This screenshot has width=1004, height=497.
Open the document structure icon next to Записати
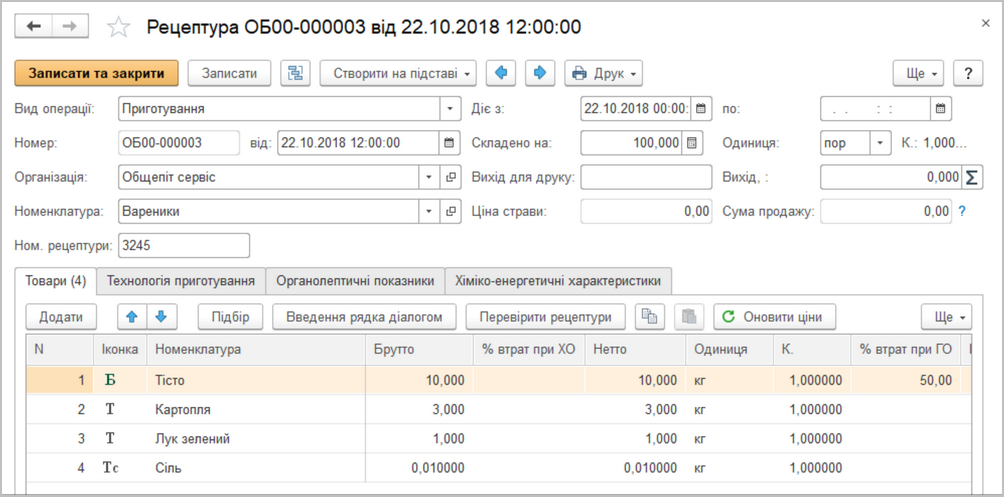295,73
